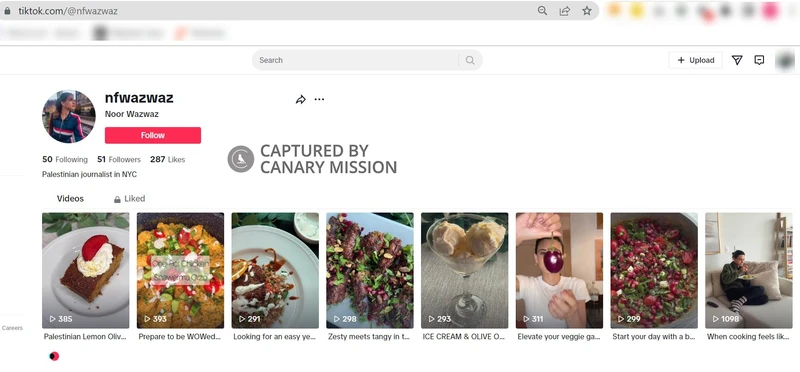
Task: Open the couch video with 1098 views
Action: (748, 270)
